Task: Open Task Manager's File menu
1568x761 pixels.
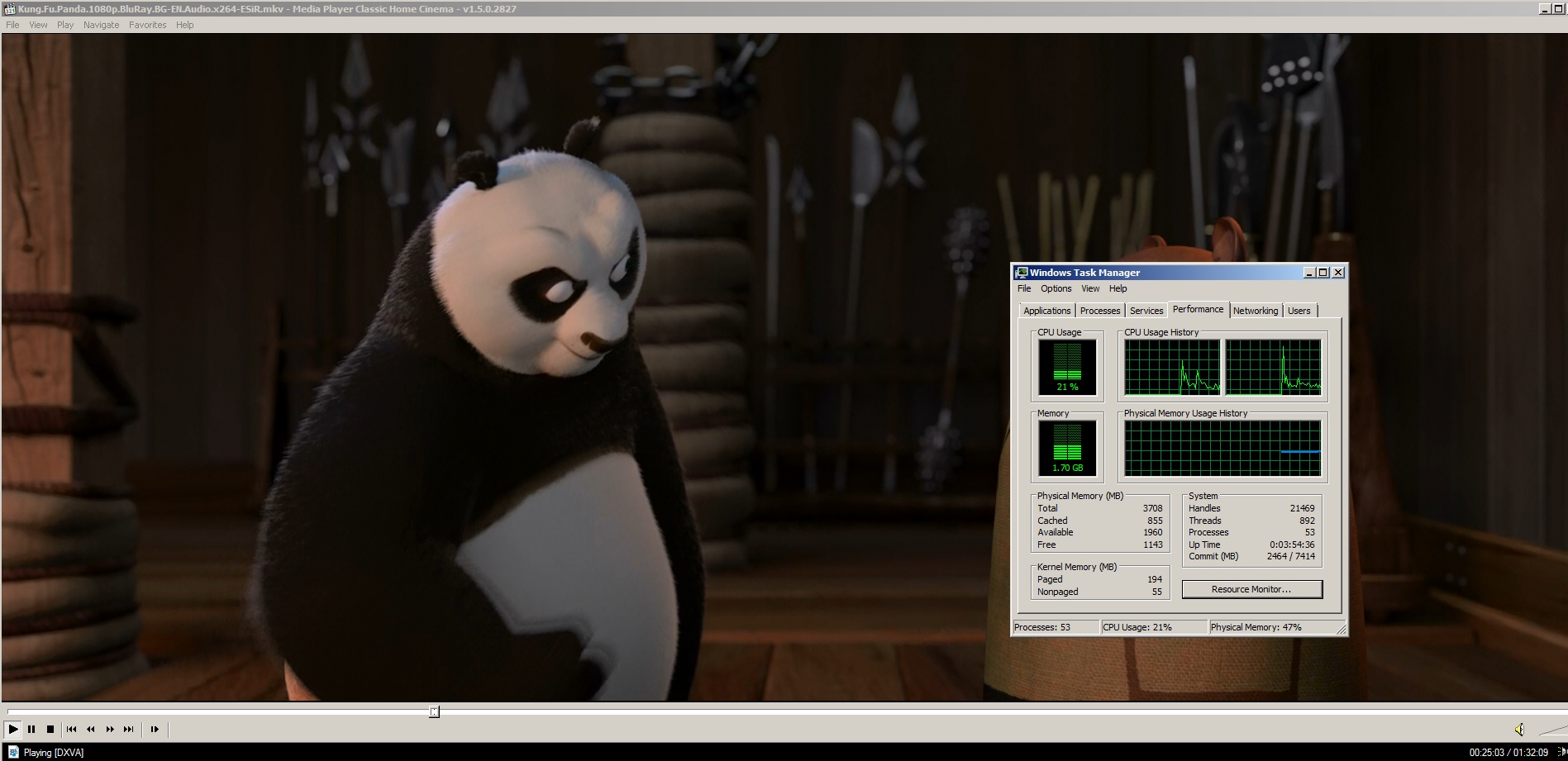Action: tap(1024, 288)
